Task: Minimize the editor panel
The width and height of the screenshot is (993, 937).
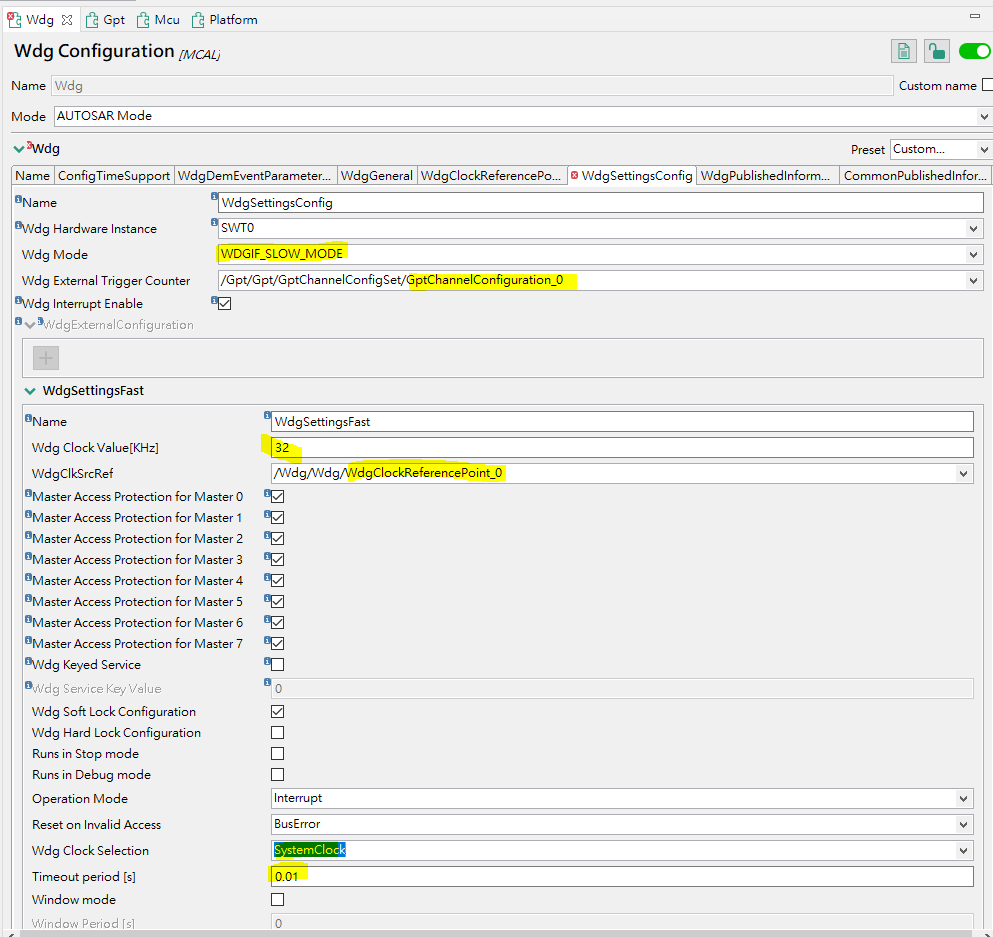Action: [975, 16]
